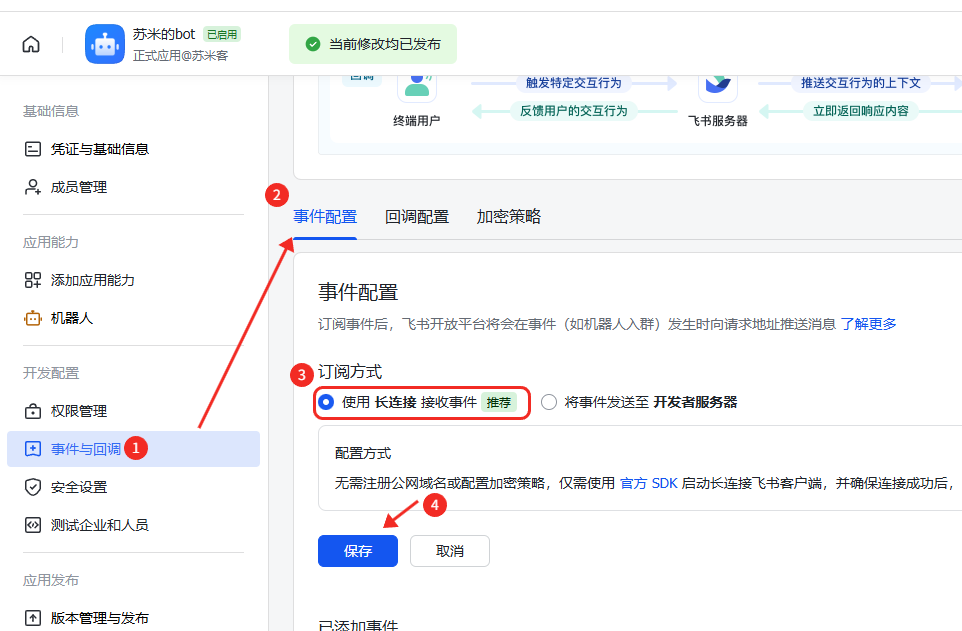Click the 成员管理 person icon
Screen dimensions: 962x631
[x=33, y=187]
